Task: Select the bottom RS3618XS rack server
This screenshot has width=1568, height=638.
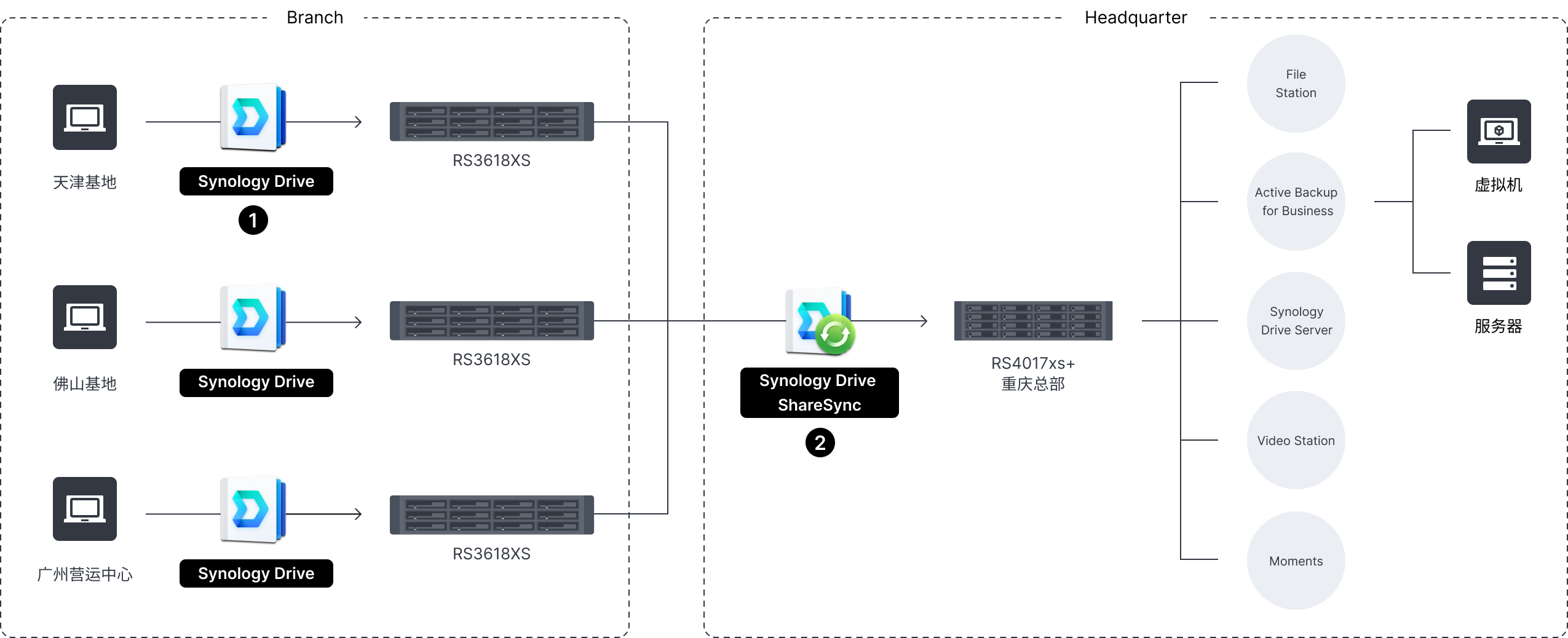Action: (492, 514)
